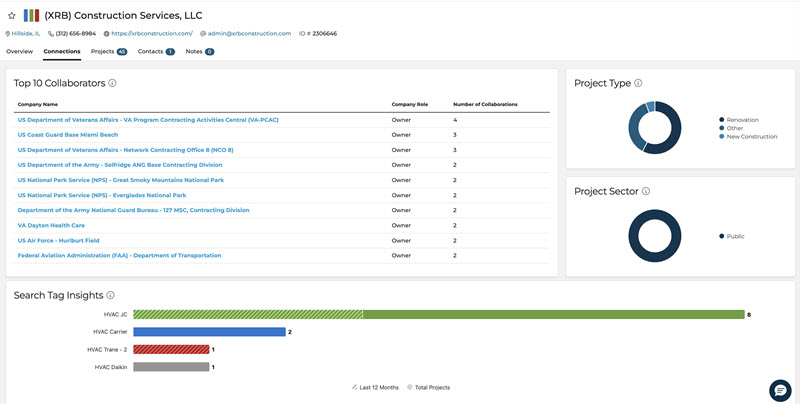Open Federal Aviation Administration collaborator link
This screenshot has width=800, height=404.
[x=119, y=255]
